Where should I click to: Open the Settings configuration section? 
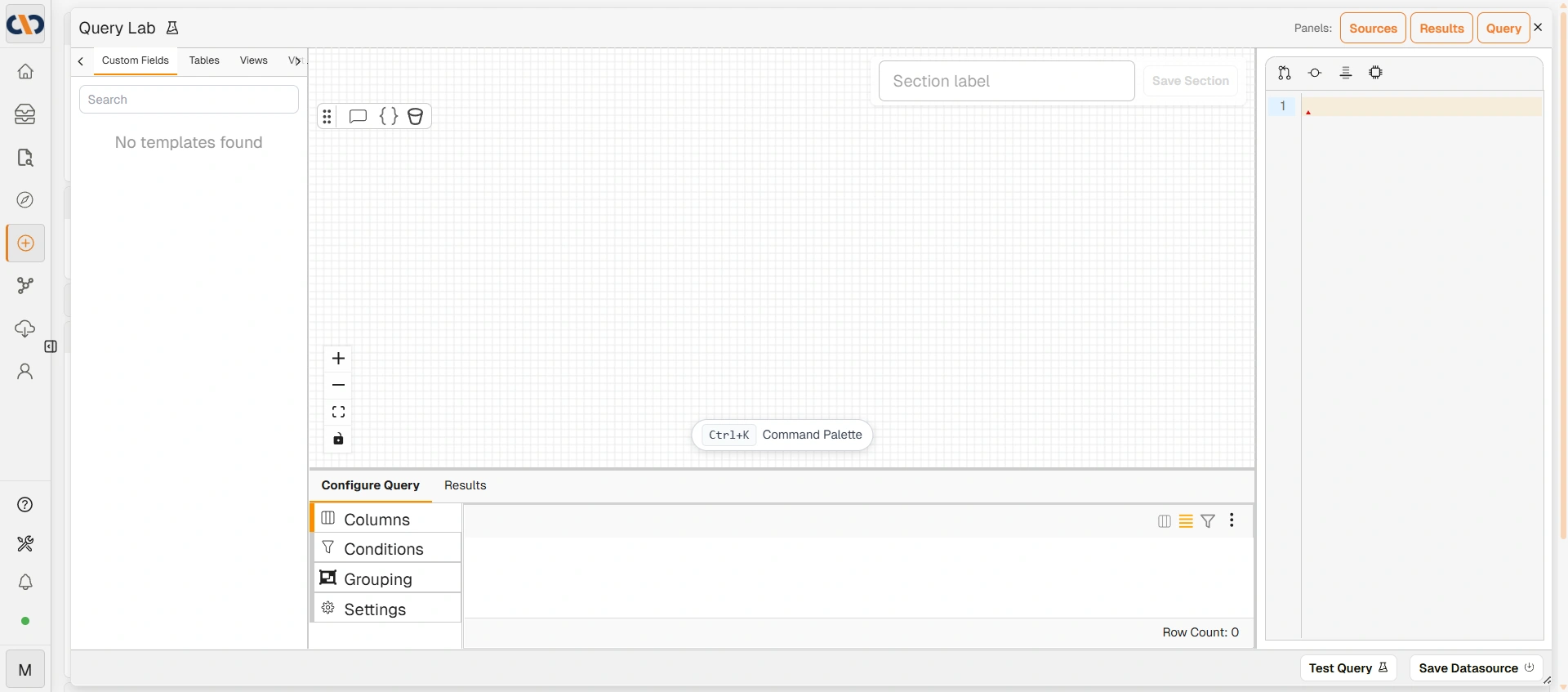pyautogui.click(x=386, y=609)
